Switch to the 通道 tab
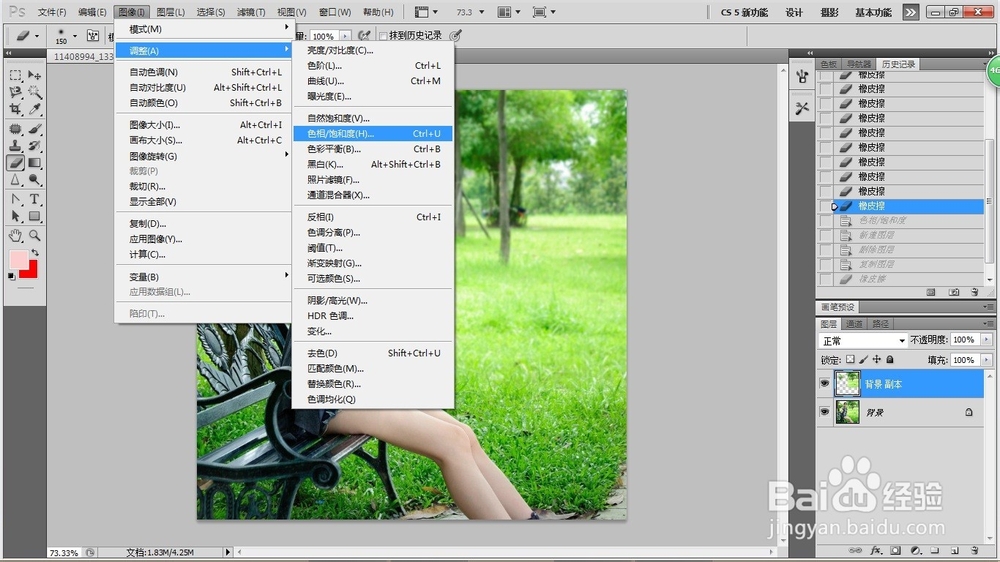 click(854, 324)
